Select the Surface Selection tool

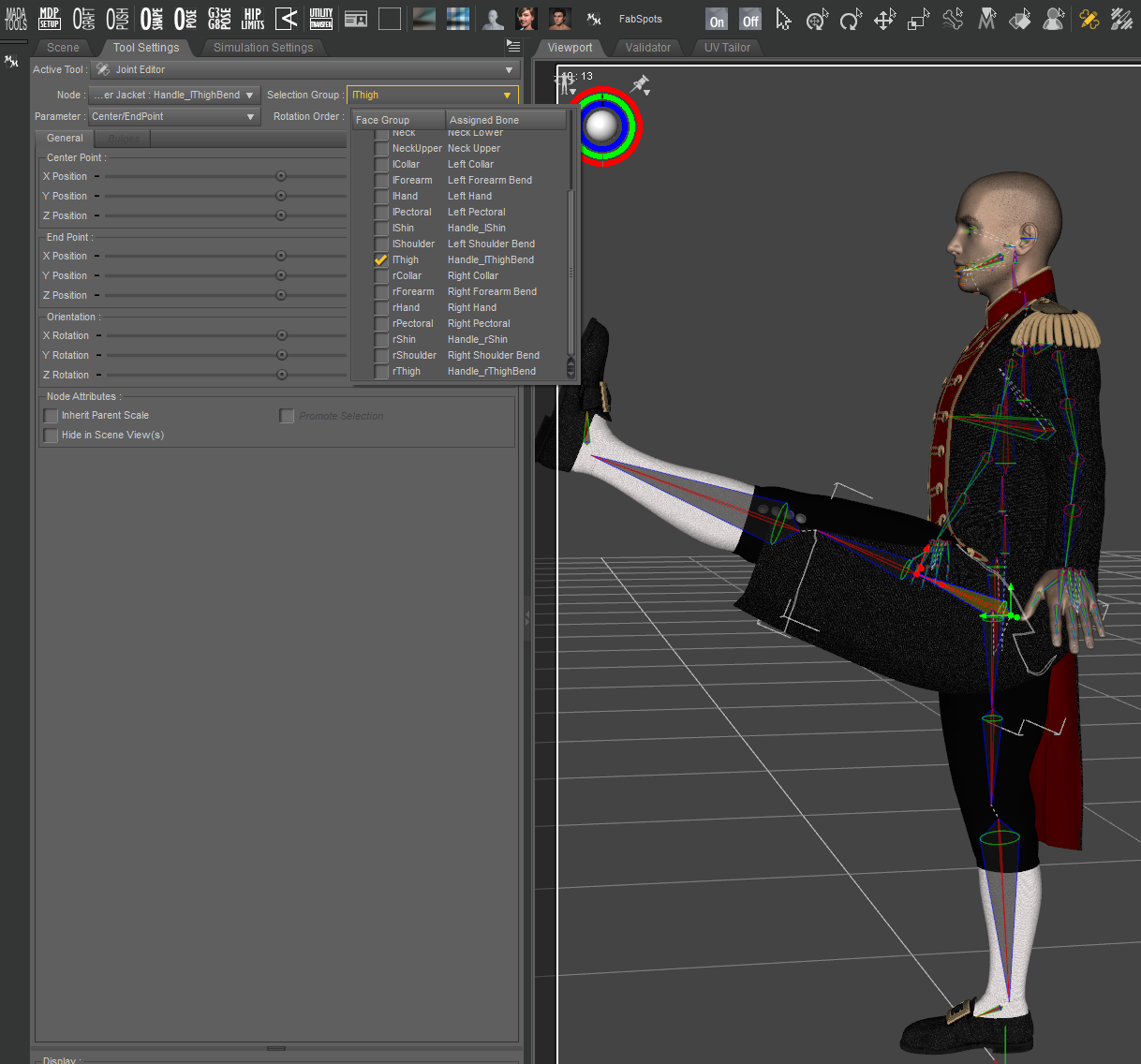pos(1020,19)
